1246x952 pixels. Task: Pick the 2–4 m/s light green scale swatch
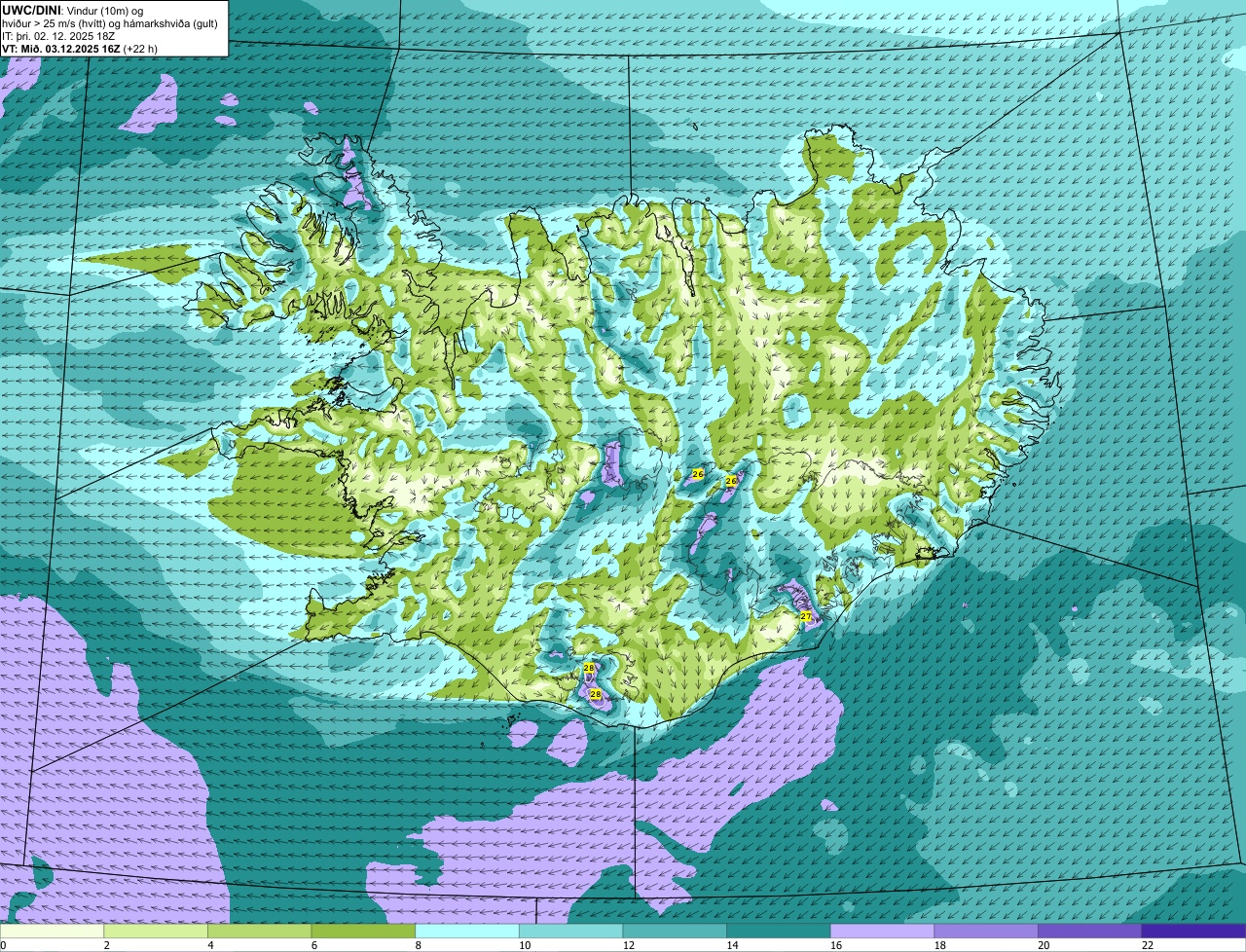coord(156,931)
